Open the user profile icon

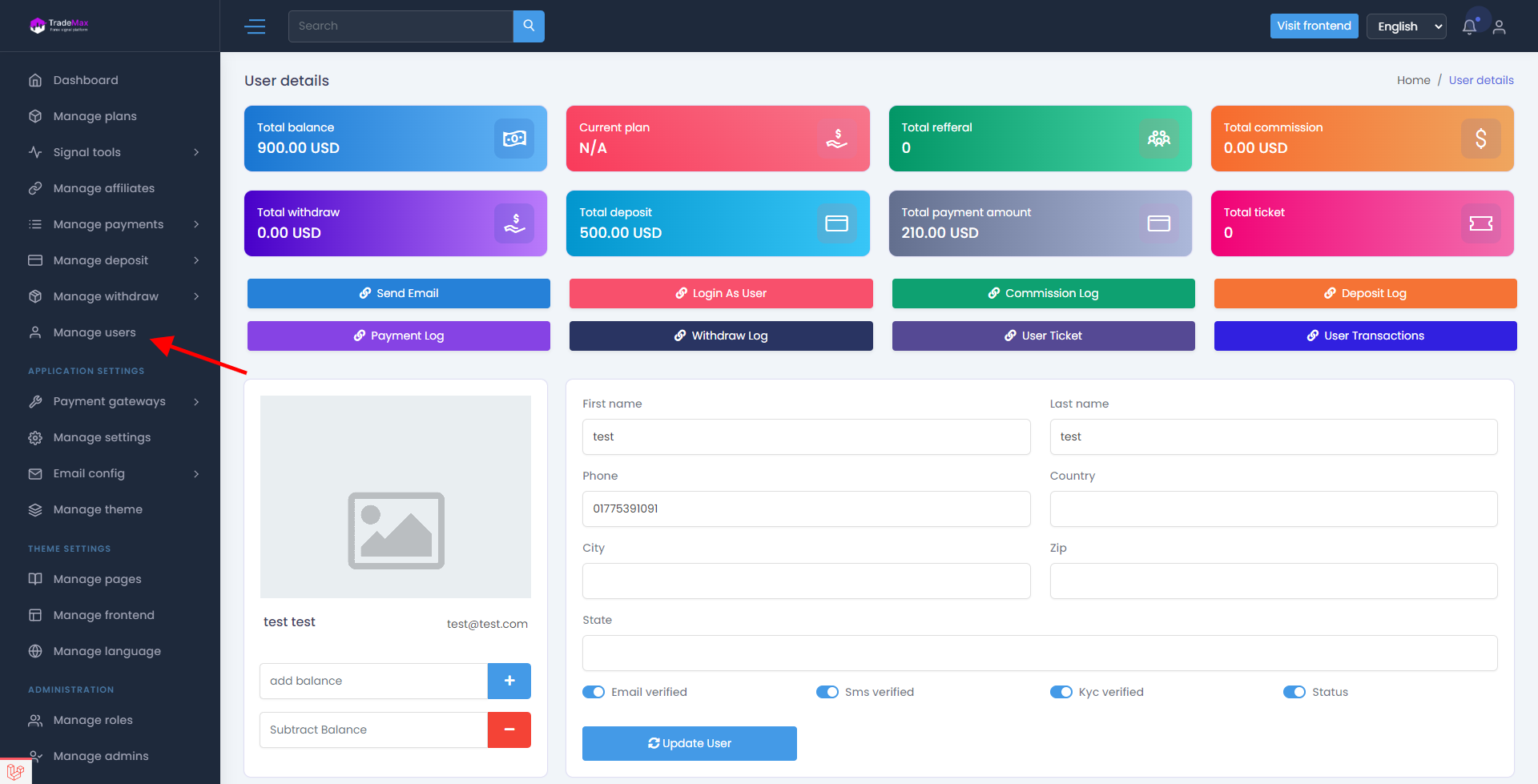pyautogui.click(x=1500, y=26)
